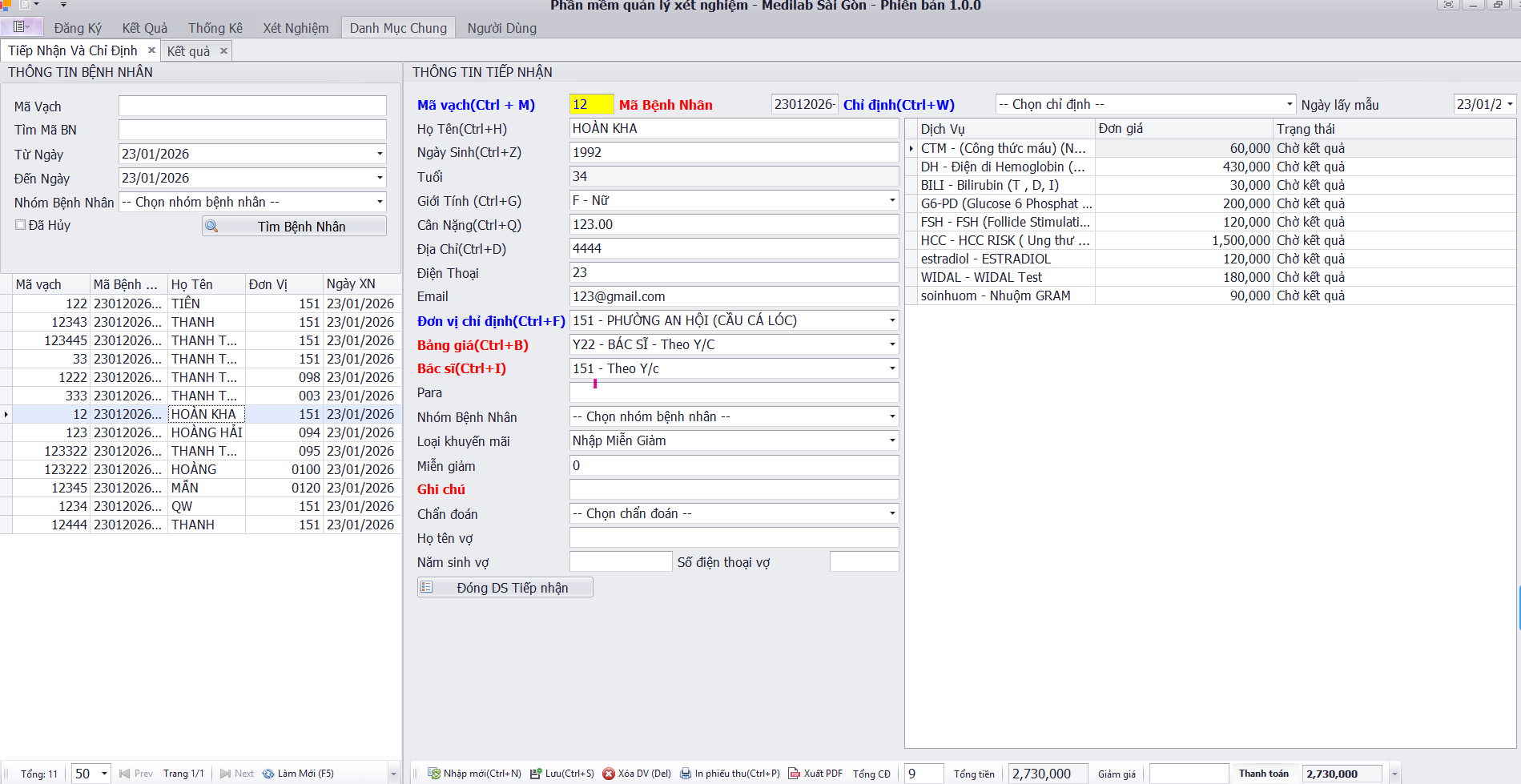Tick the Đã Hủy checkbox

pos(21,225)
